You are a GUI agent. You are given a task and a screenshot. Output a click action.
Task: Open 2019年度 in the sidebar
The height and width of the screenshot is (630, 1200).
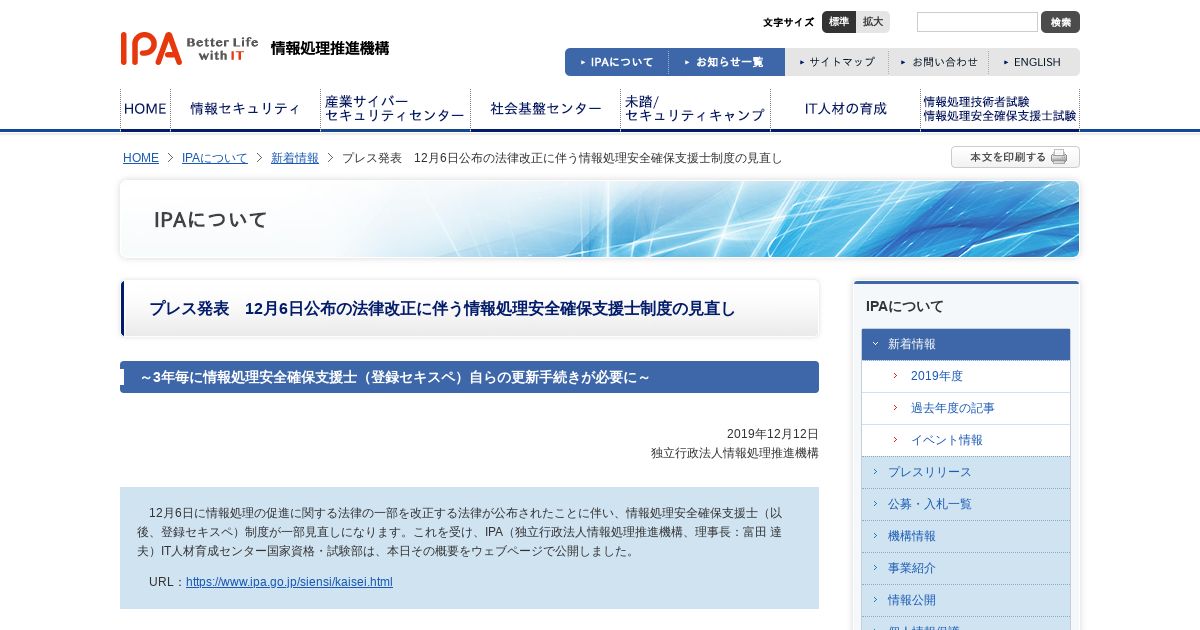tap(966, 376)
